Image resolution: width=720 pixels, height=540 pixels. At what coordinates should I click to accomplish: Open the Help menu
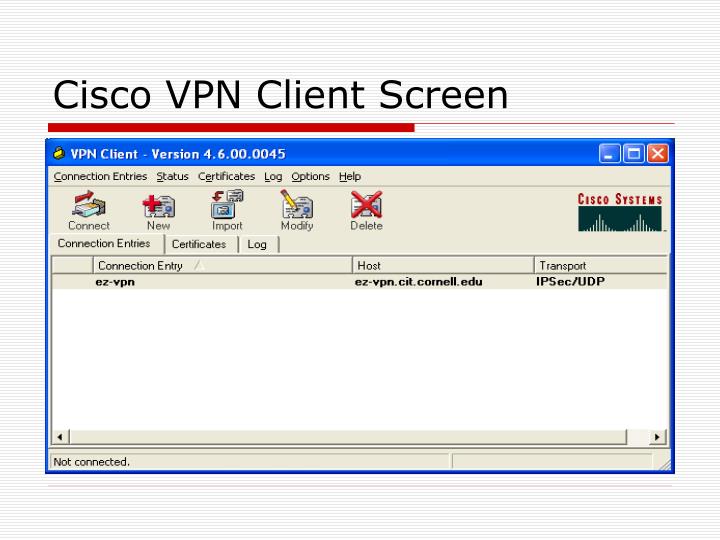click(x=350, y=176)
